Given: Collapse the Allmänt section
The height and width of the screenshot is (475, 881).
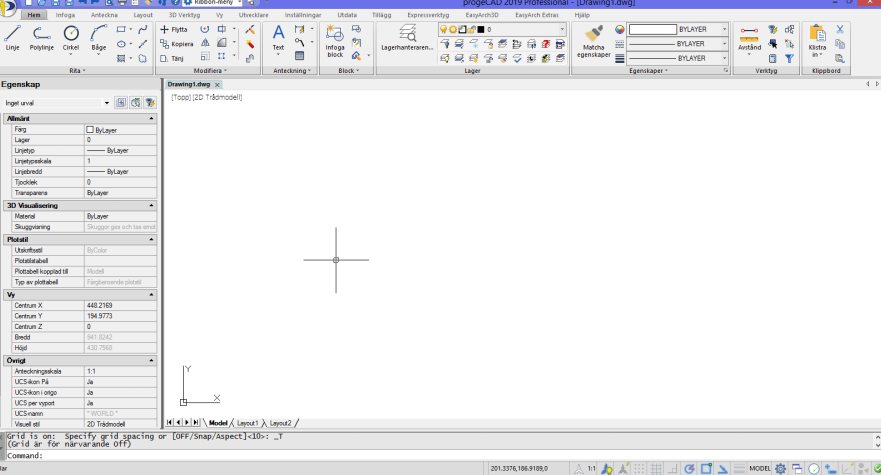Looking at the screenshot, I should tap(151, 119).
